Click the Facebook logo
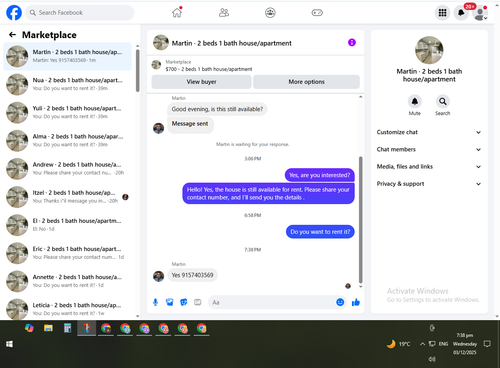 (x=14, y=13)
